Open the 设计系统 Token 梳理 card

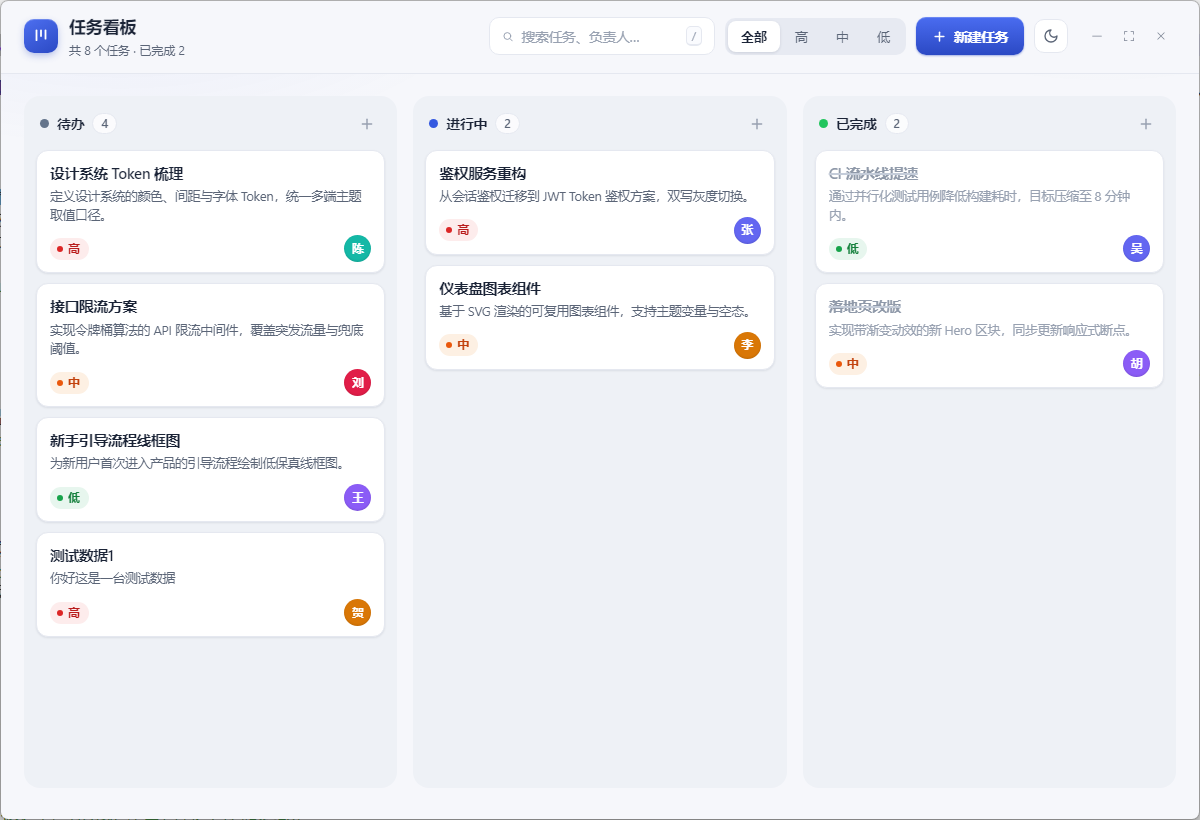(x=210, y=211)
